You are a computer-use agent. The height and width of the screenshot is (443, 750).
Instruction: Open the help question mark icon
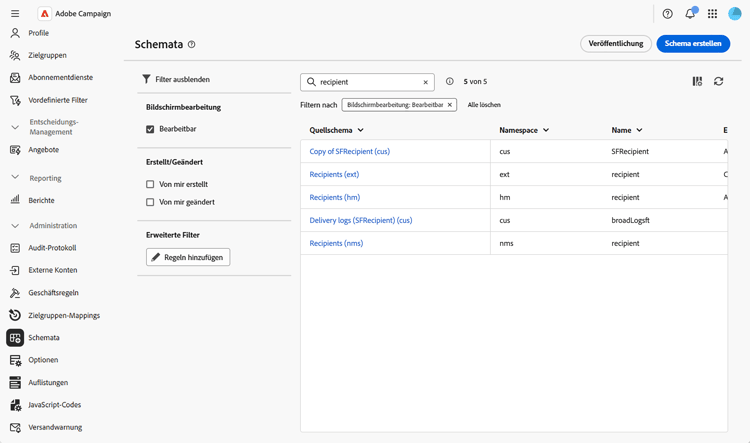667,14
